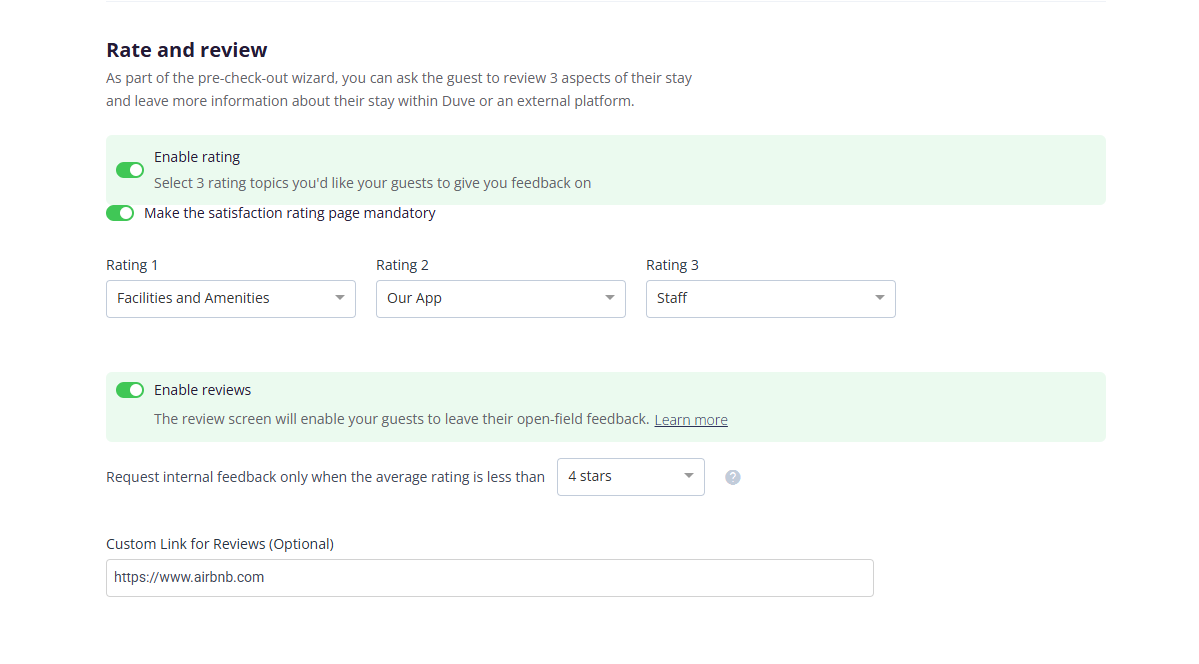1199x664 pixels.
Task: Click the Request internal feedback text
Action: (x=325, y=477)
